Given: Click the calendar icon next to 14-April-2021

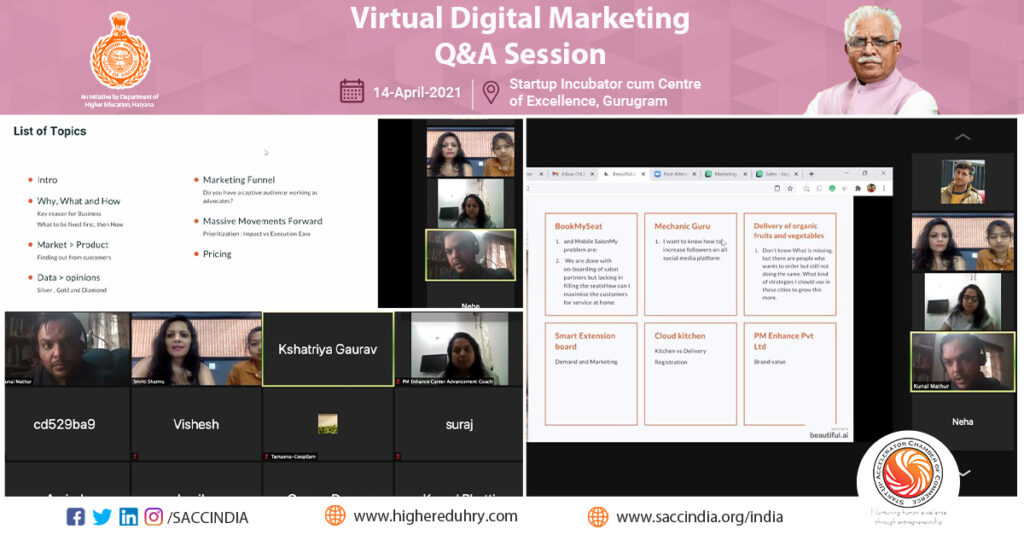Looking at the screenshot, I should pyautogui.click(x=351, y=91).
